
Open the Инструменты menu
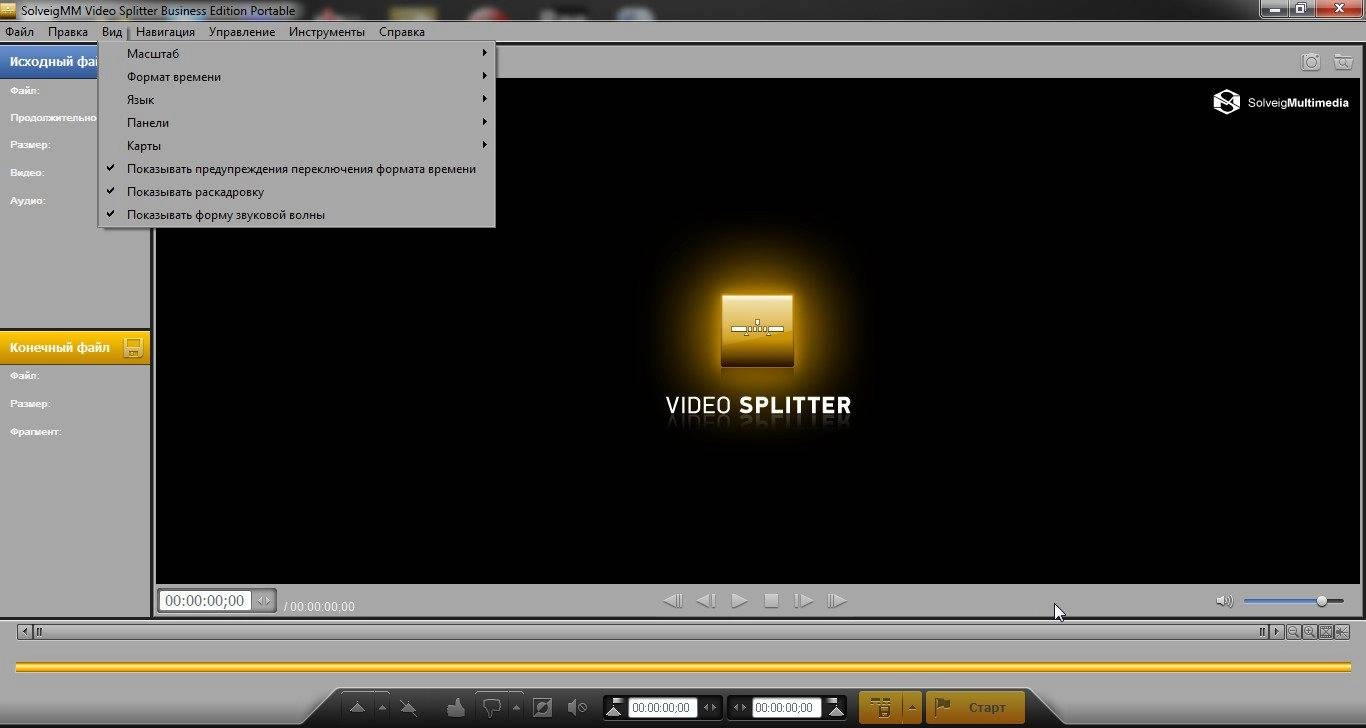pyautogui.click(x=327, y=32)
